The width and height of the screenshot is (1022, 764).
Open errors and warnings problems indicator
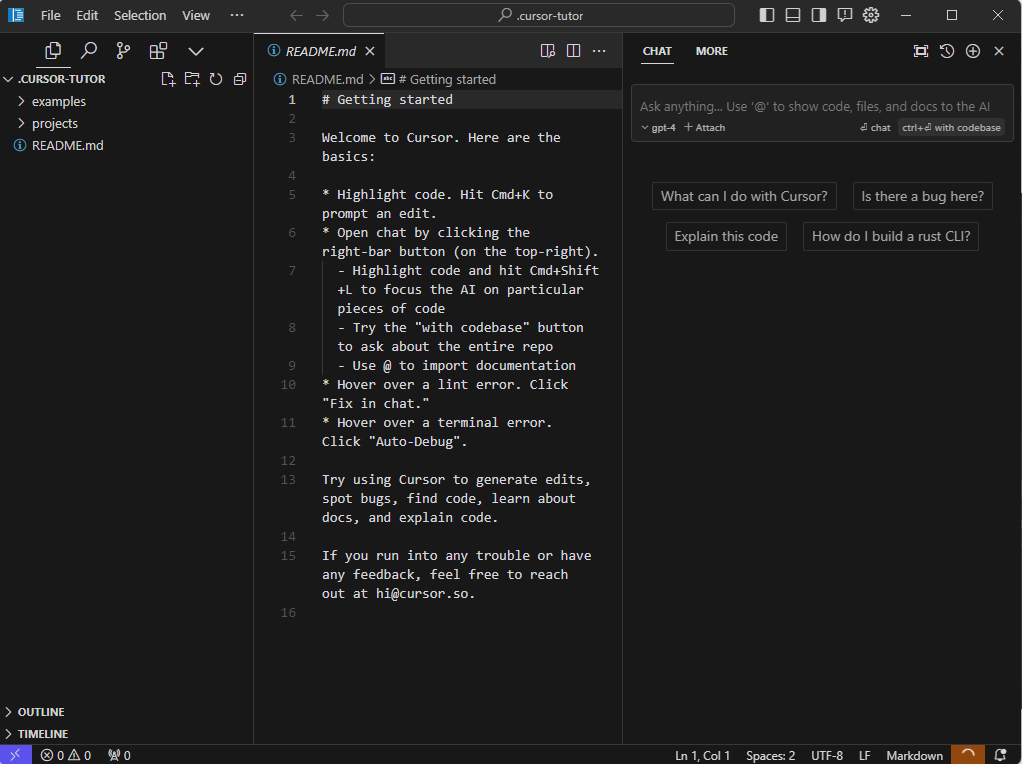(x=66, y=755)
